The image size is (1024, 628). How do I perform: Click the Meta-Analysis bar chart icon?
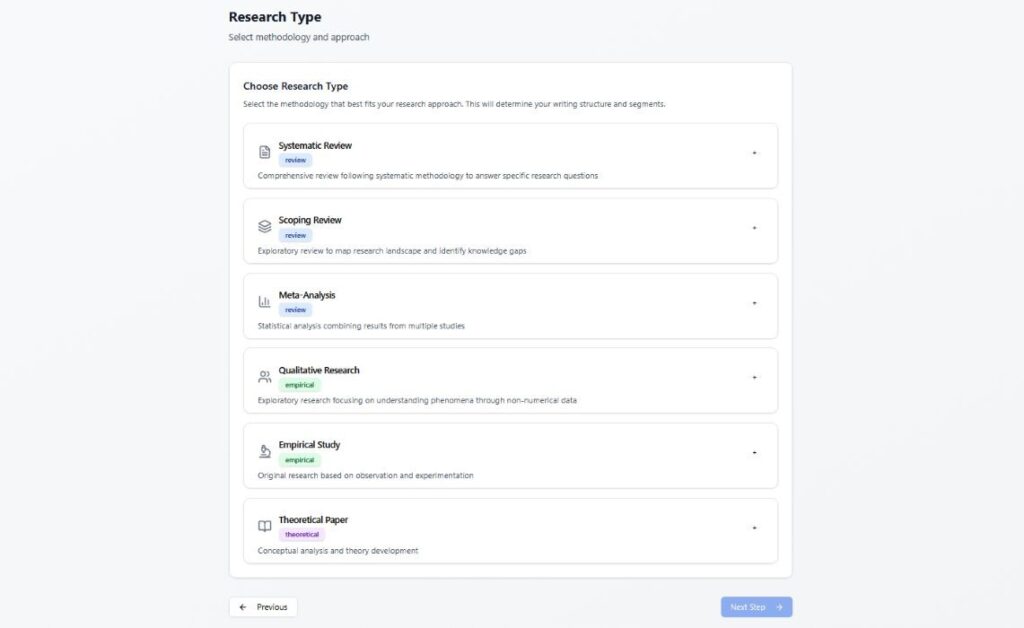tap(264, 302)
